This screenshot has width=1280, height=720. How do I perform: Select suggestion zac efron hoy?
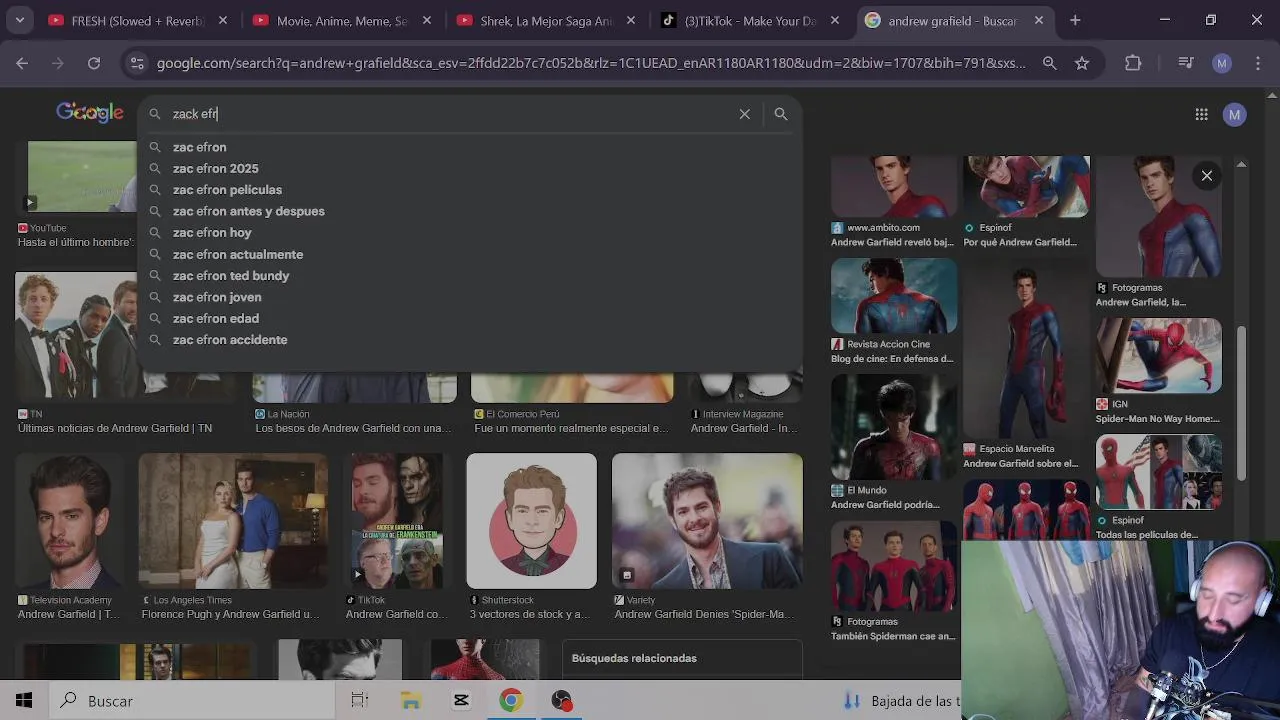click(x=469, y=233)
